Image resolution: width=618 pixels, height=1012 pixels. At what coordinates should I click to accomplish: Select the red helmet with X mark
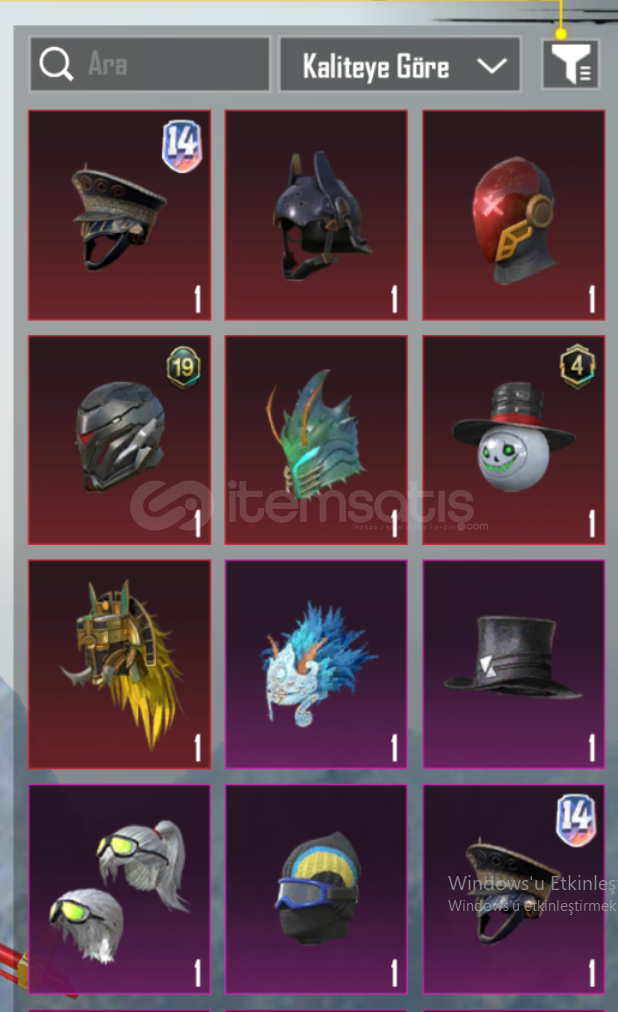[513, 215]
